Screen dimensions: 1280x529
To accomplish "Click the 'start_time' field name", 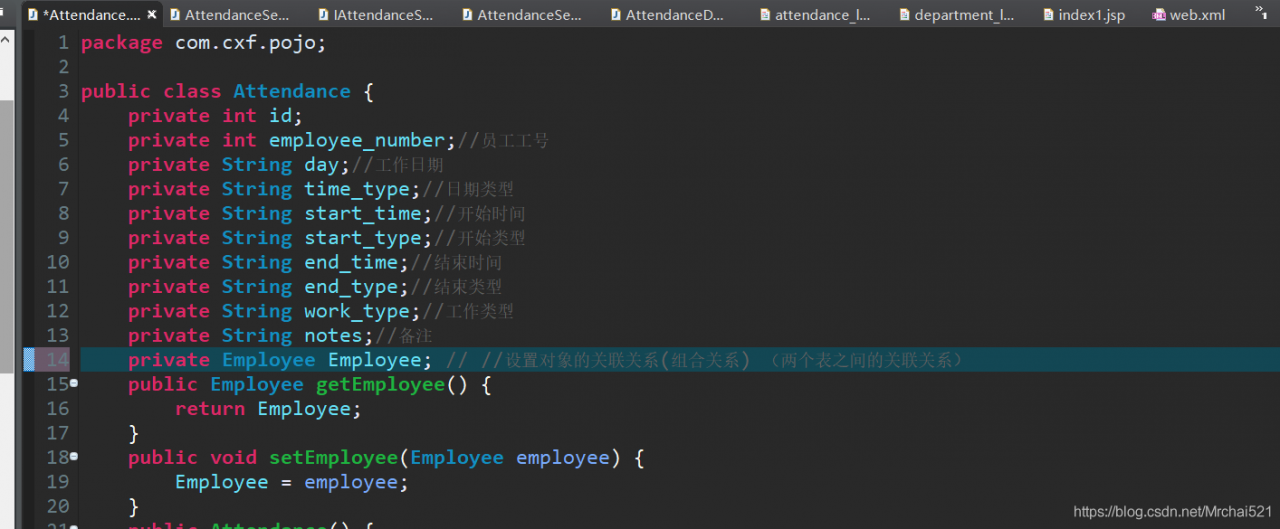I will (363, 214).
